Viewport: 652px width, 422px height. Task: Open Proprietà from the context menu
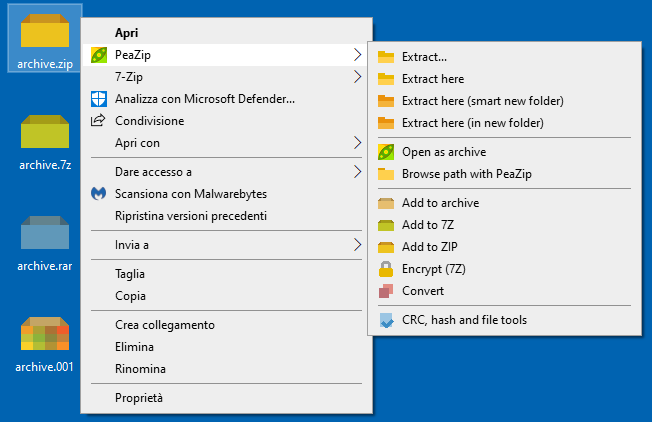click(x=139, y=398)
